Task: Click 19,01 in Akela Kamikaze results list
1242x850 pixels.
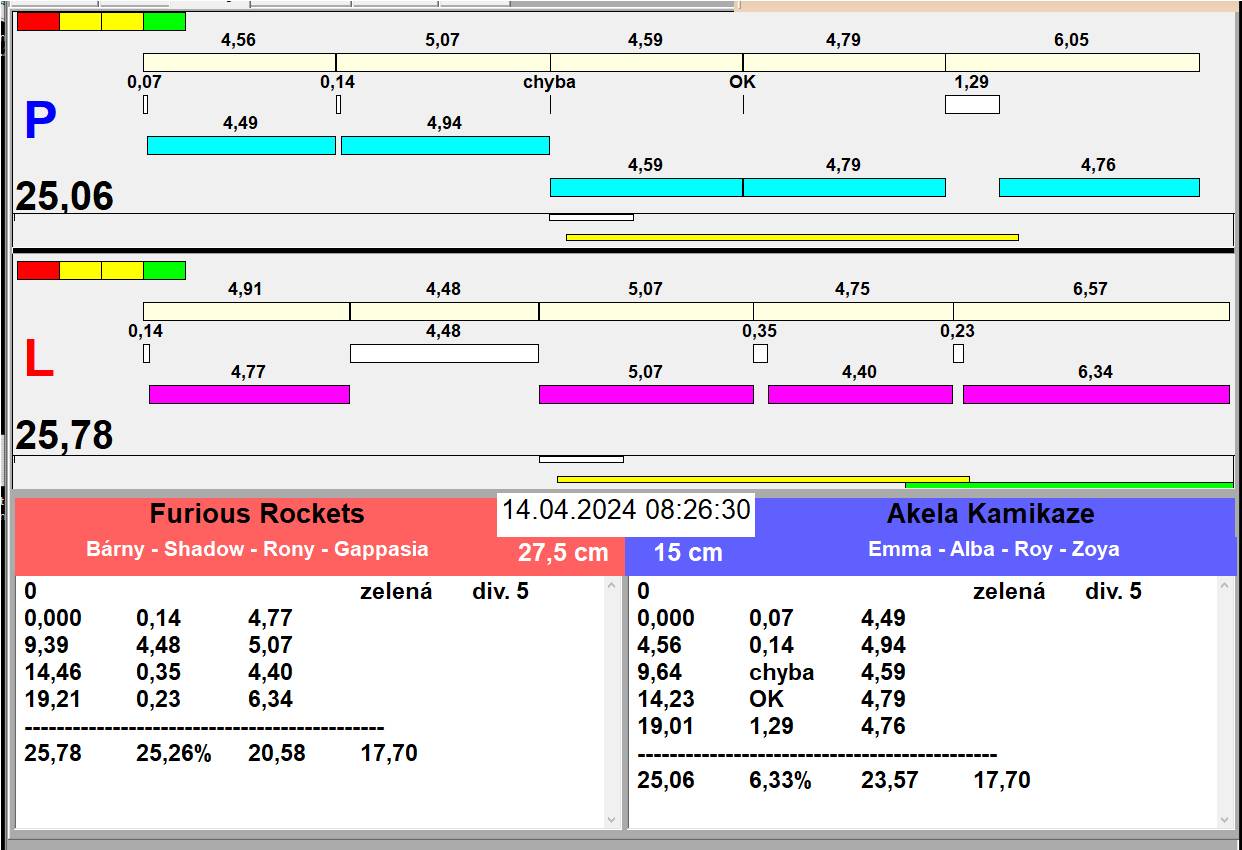Action: [666, 726]
